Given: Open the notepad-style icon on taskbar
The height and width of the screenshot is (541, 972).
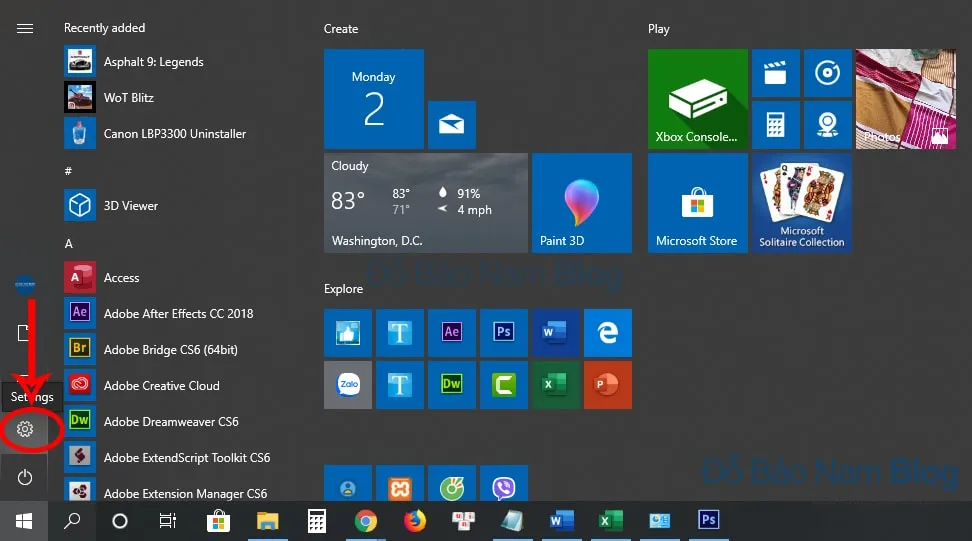Looking at the screenshot, I should (513, 521).
